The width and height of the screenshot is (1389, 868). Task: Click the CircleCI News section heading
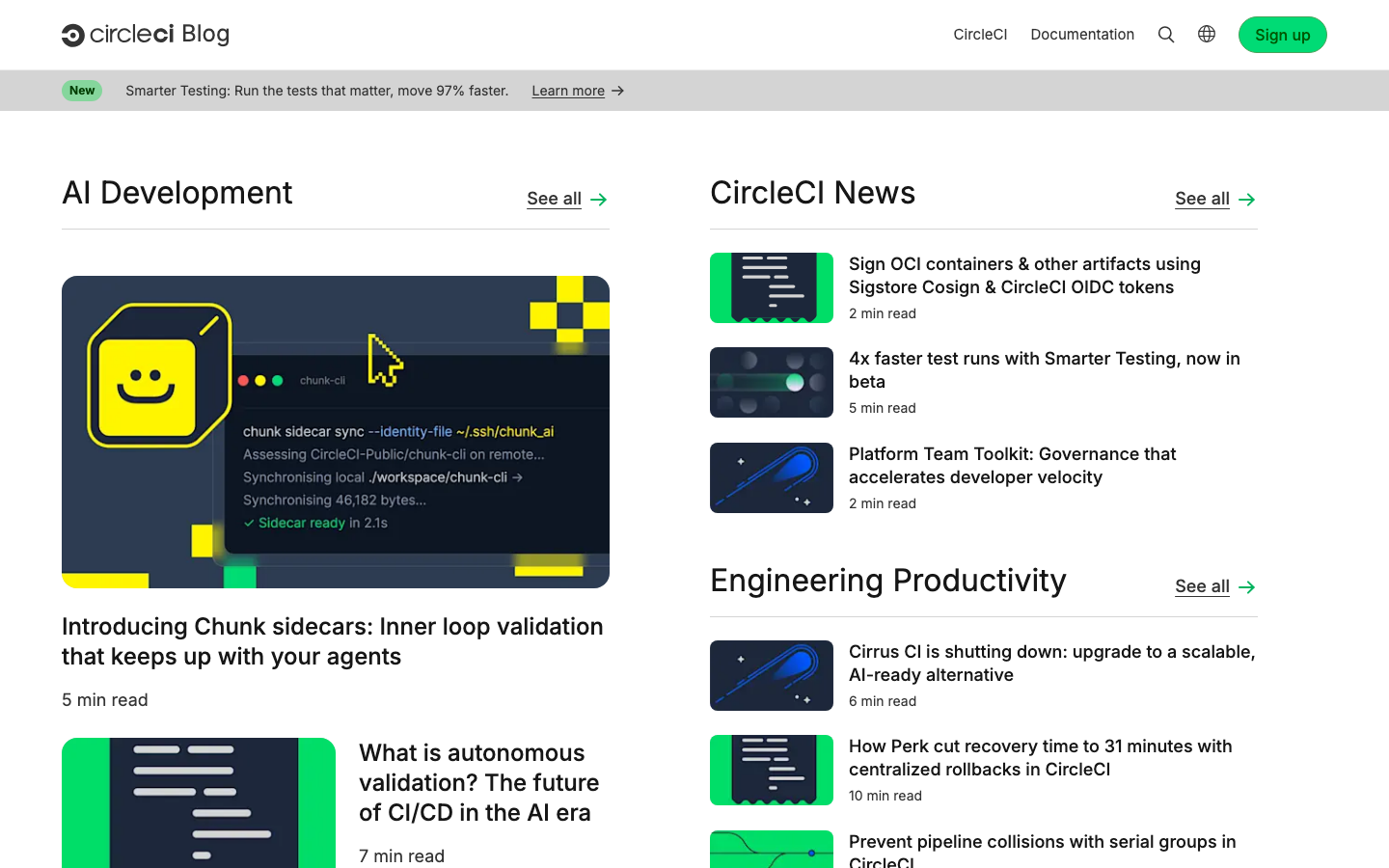pyautogui.click(x=813, y=193)
